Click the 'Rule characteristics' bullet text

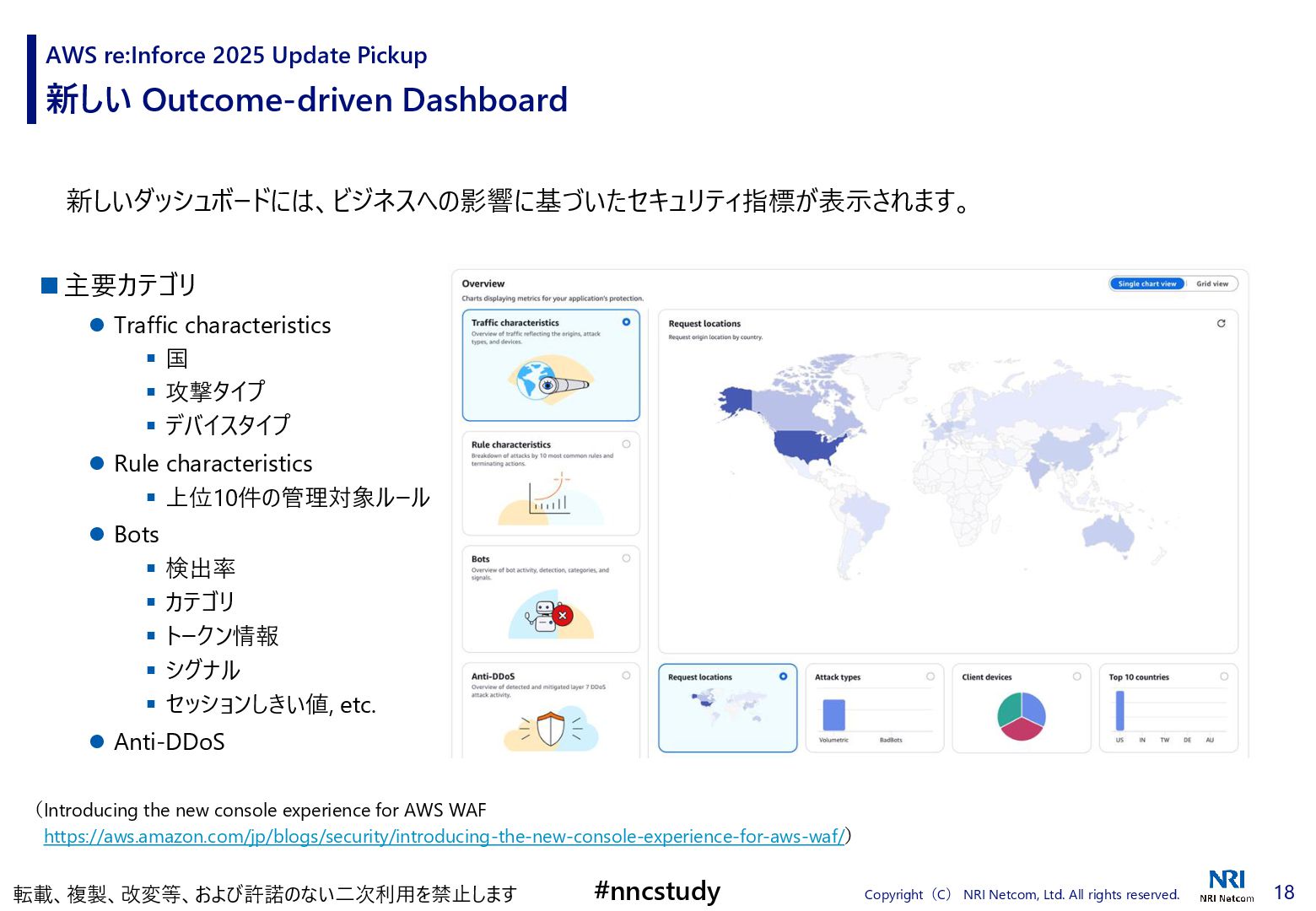tap(213, 463)
